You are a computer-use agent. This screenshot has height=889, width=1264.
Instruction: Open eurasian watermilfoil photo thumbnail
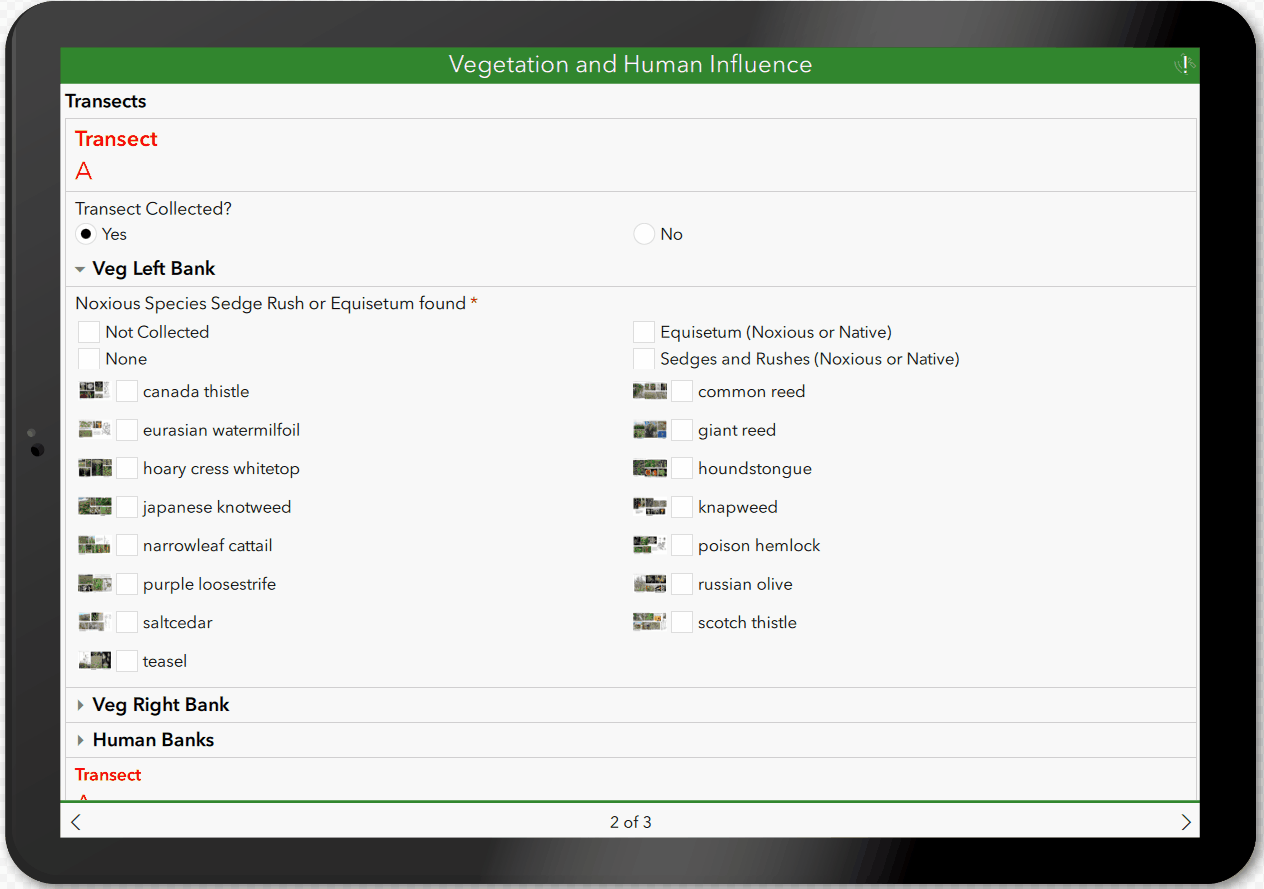point(94,430)
